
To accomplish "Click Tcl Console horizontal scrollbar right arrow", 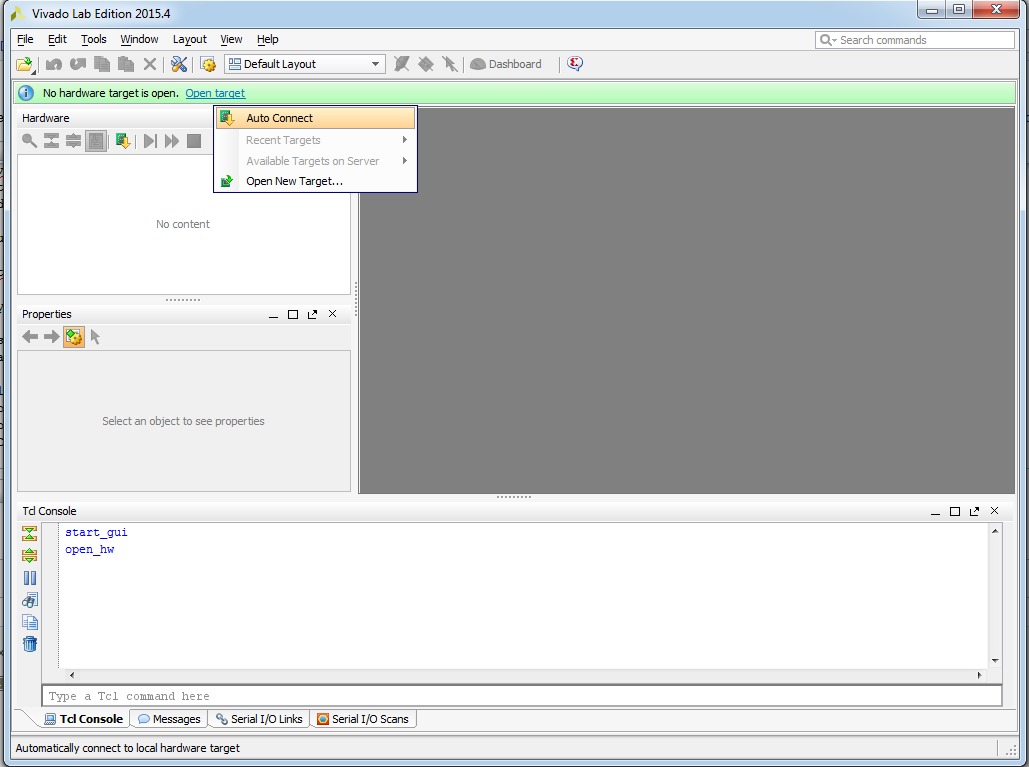I will point(980,675).
